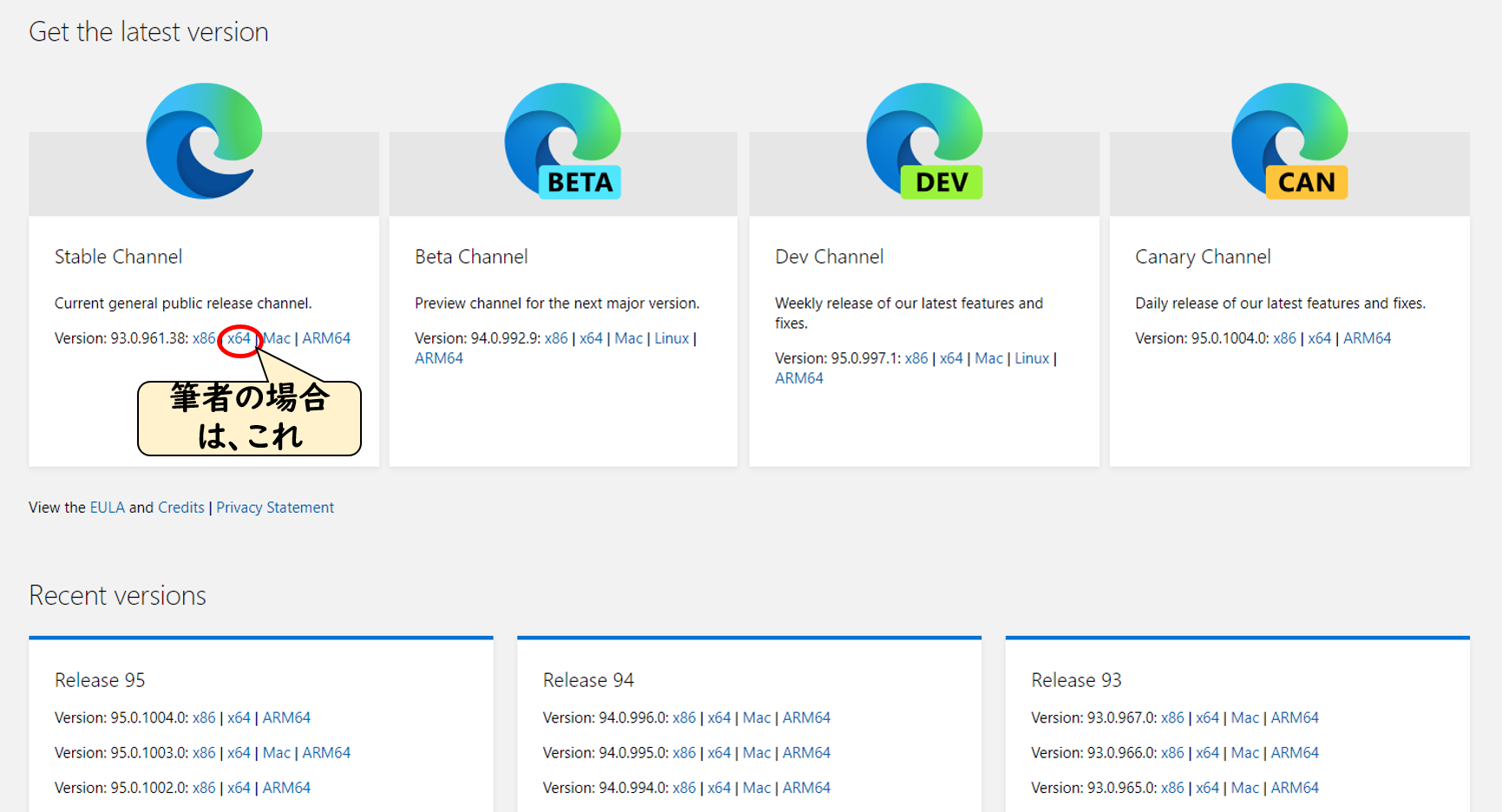Download Dev 95.0.997.1 x64 driver
The height and width of the screenshot is (812, 1502).
(951, 358)
